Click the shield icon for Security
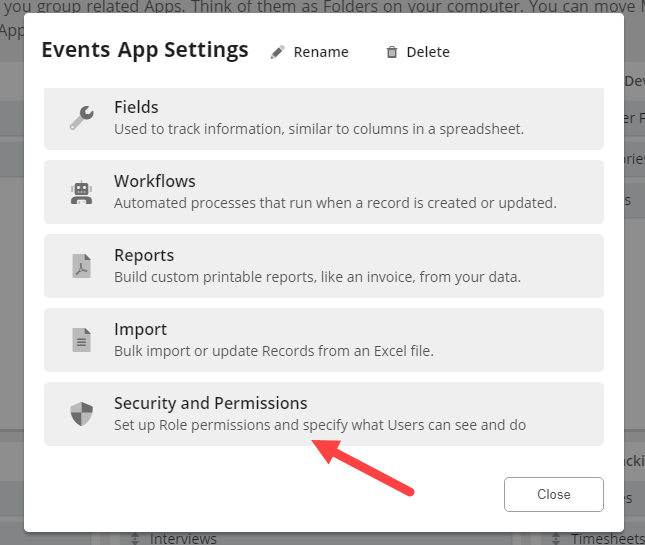The width and height of the screenshot is (645, 545). click(x=81, y=413)
